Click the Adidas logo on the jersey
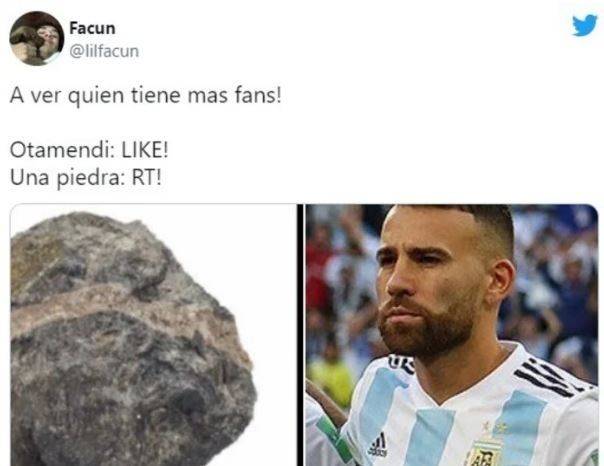Screen dimensions: 604x466 coord(378,445)
